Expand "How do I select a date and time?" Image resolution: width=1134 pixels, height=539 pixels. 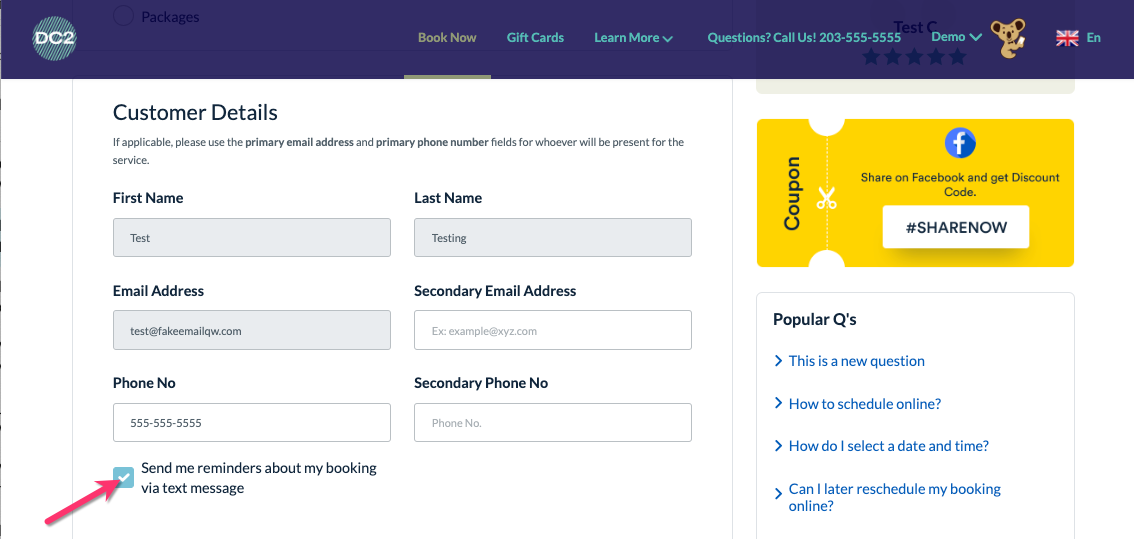(x=888, y=446)
